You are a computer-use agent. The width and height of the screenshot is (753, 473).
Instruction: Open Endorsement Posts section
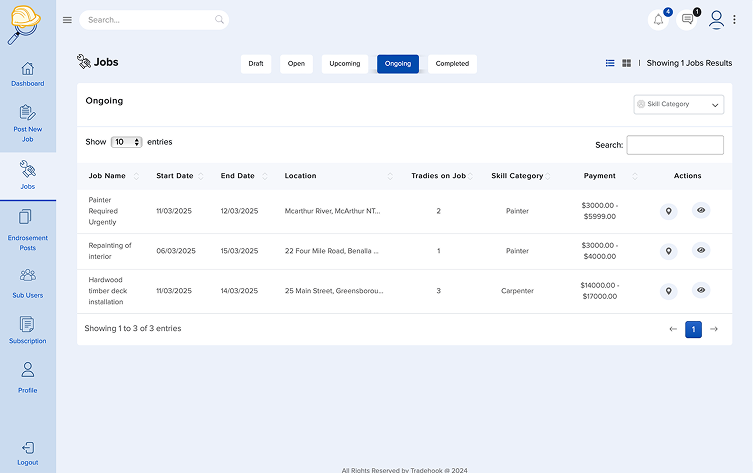pos(28,230)
